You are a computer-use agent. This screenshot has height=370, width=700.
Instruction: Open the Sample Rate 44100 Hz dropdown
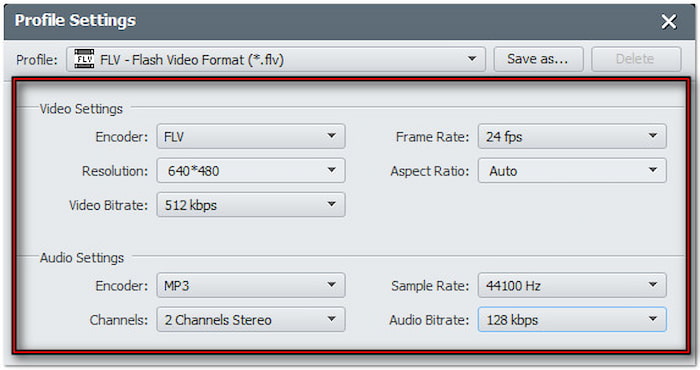[x=572, y=285]
